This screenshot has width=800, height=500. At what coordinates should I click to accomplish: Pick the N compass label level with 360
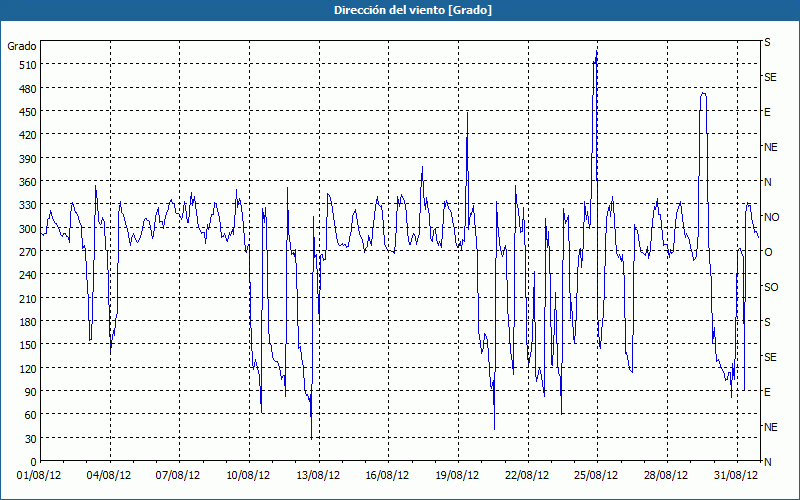pyautogui.click(x=767, y=182)
